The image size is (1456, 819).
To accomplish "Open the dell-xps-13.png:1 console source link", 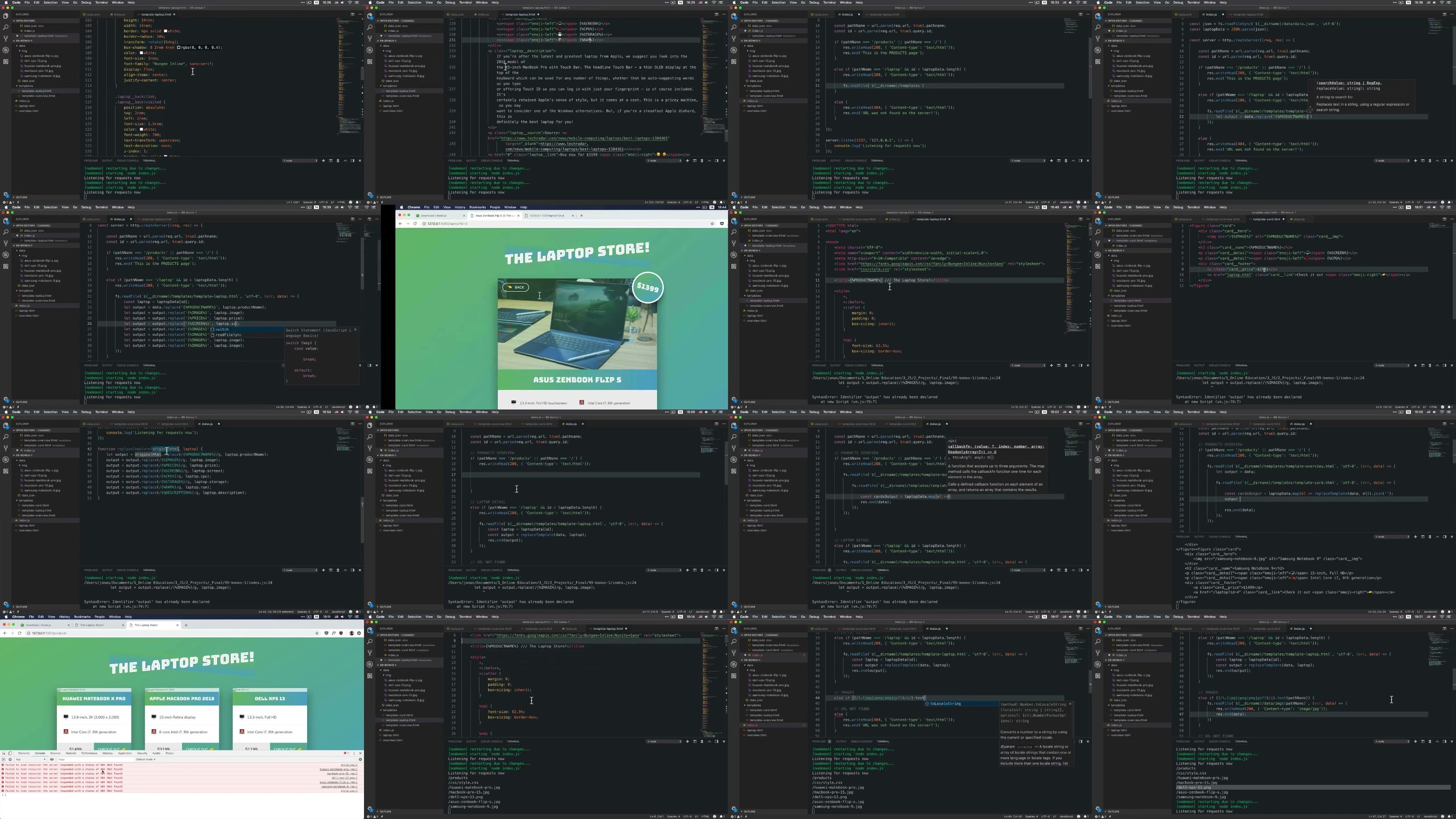I will tap(344, 778).
